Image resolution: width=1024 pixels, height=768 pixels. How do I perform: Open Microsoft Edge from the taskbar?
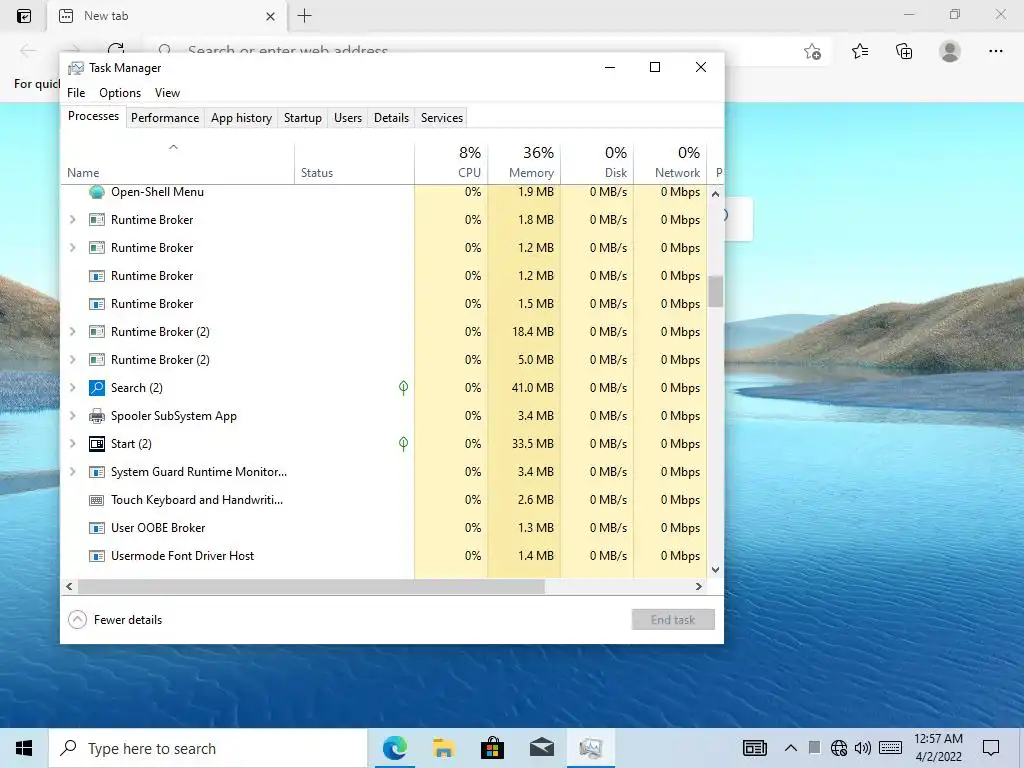pos(394,748)
